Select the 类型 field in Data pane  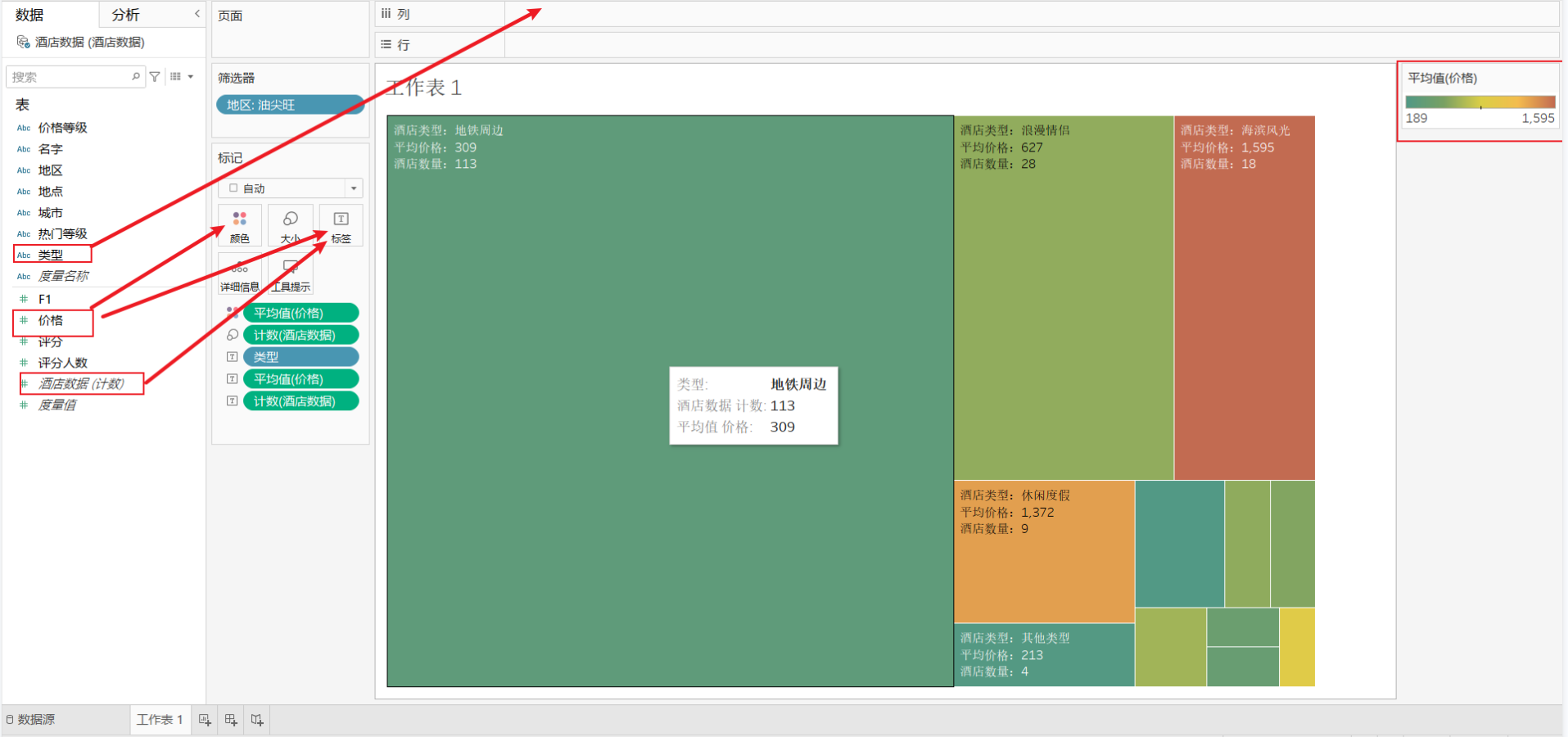click(x=52, y=255)
